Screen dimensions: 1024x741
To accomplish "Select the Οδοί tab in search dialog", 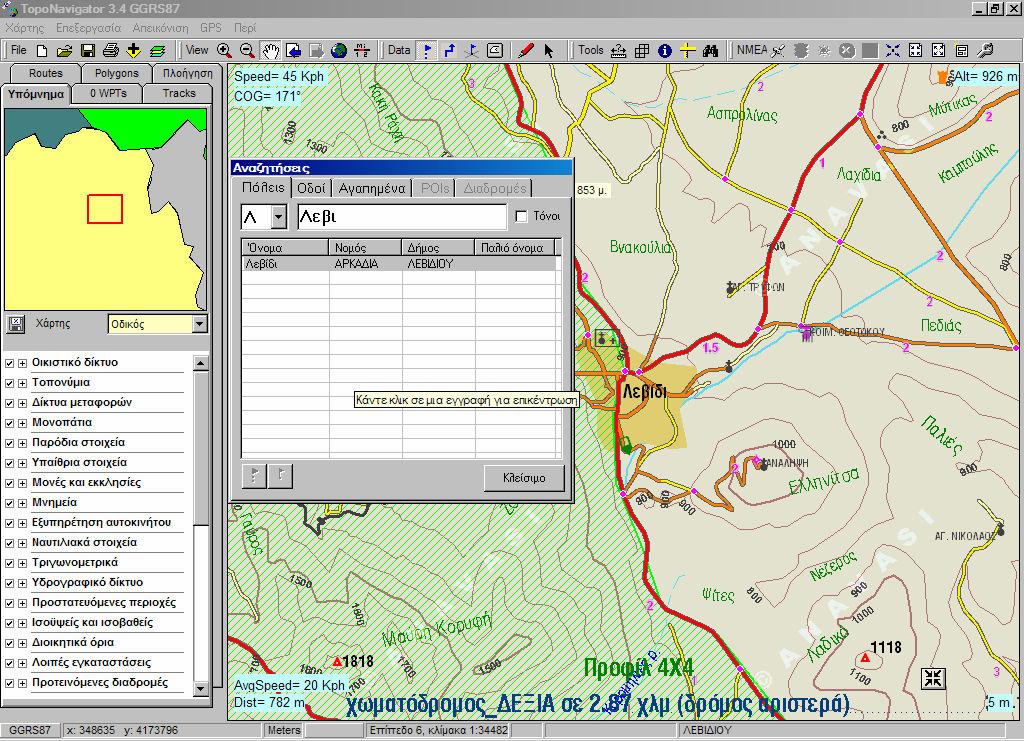I will (311, 189).
